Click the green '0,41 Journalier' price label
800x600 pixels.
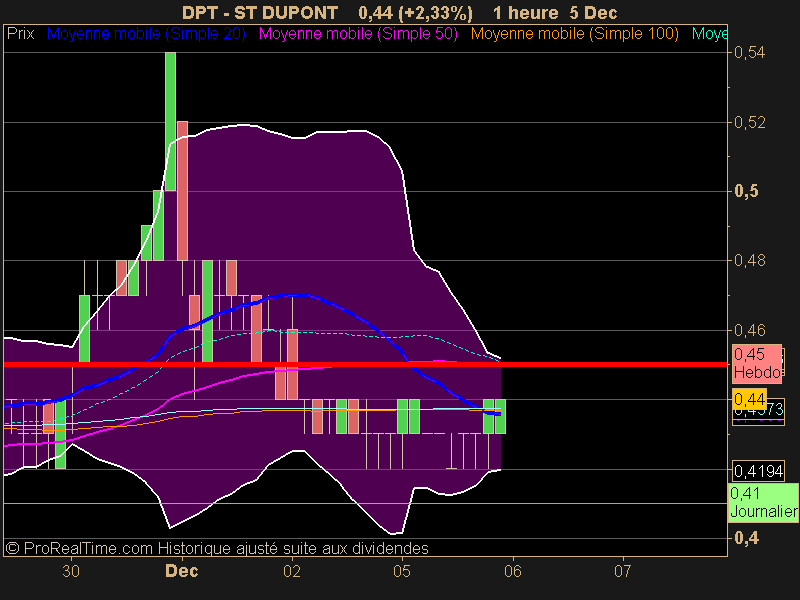point(763,503)
